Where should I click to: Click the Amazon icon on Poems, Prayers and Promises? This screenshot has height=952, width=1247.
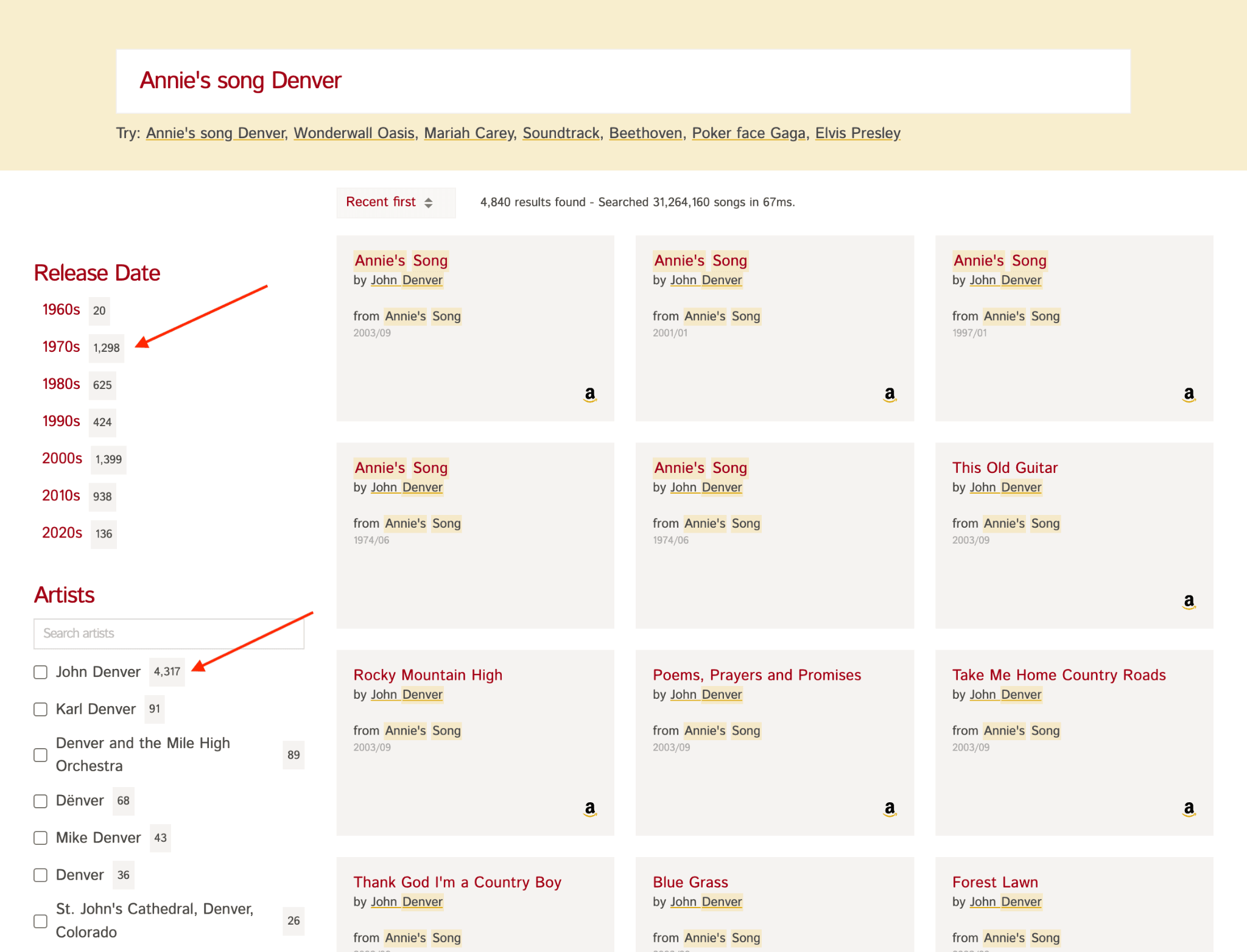889,808
